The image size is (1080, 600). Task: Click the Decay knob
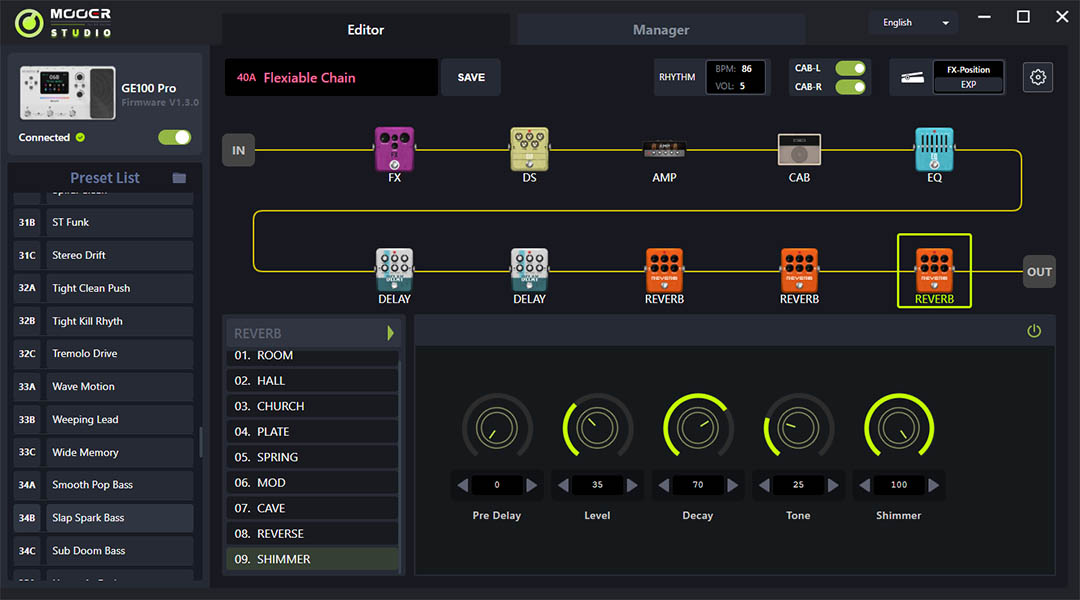click(698, 428)
